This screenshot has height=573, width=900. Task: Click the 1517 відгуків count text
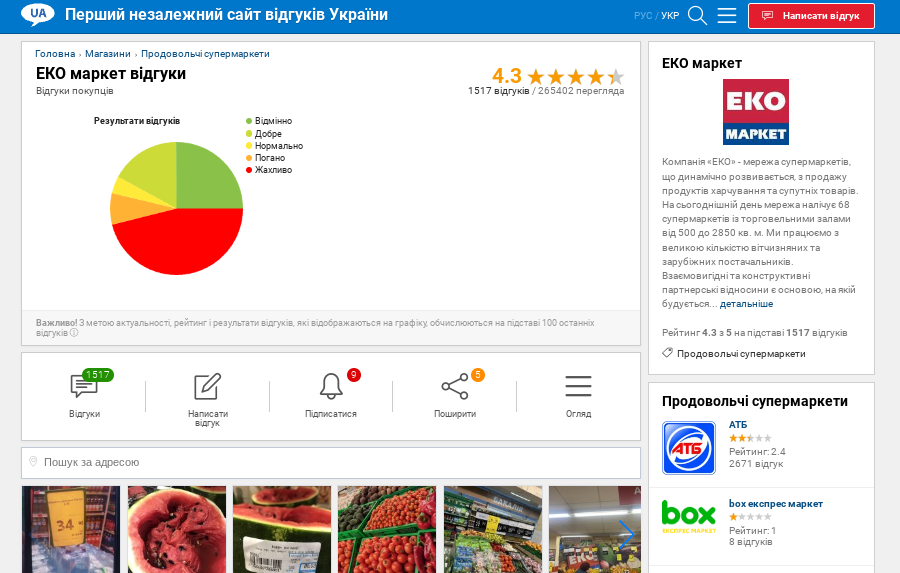pyautogui.click(x=498, y=91)
